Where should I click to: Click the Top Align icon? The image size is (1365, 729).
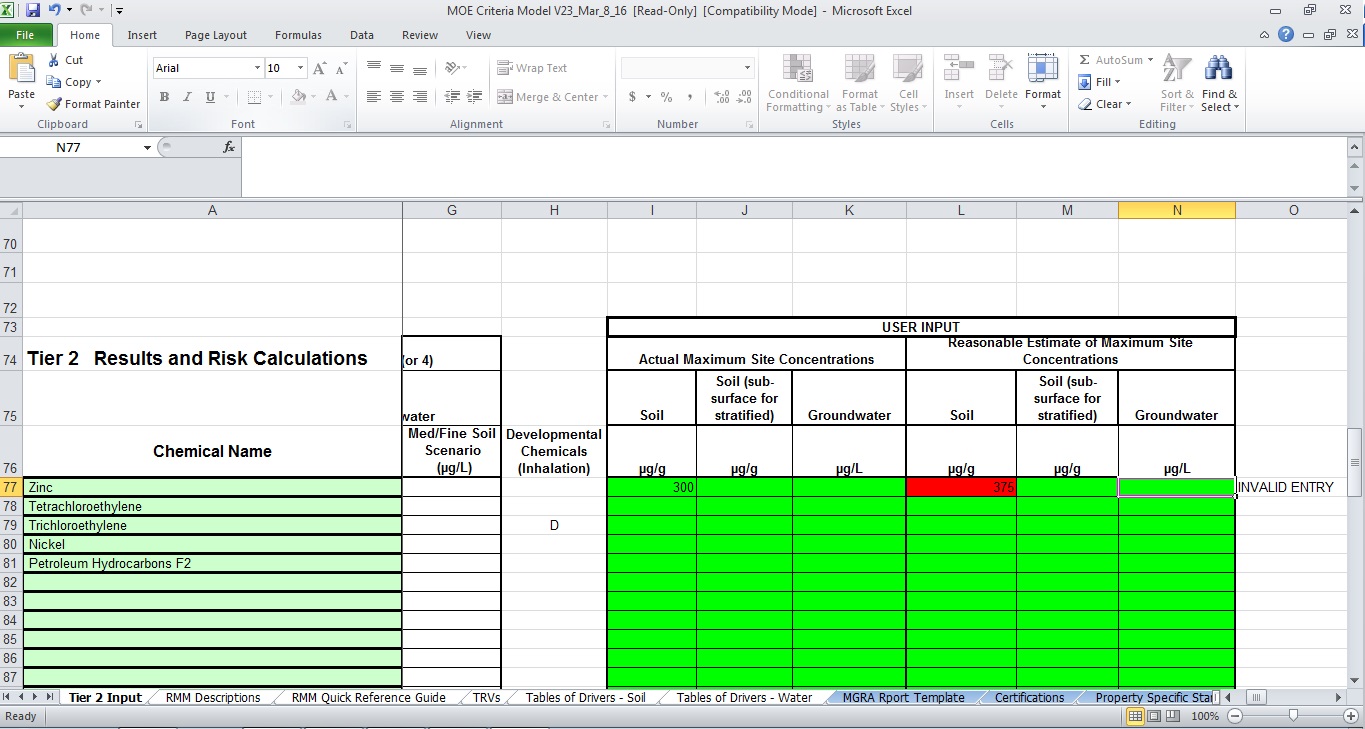pyautogui.click(x=374, y=67)
